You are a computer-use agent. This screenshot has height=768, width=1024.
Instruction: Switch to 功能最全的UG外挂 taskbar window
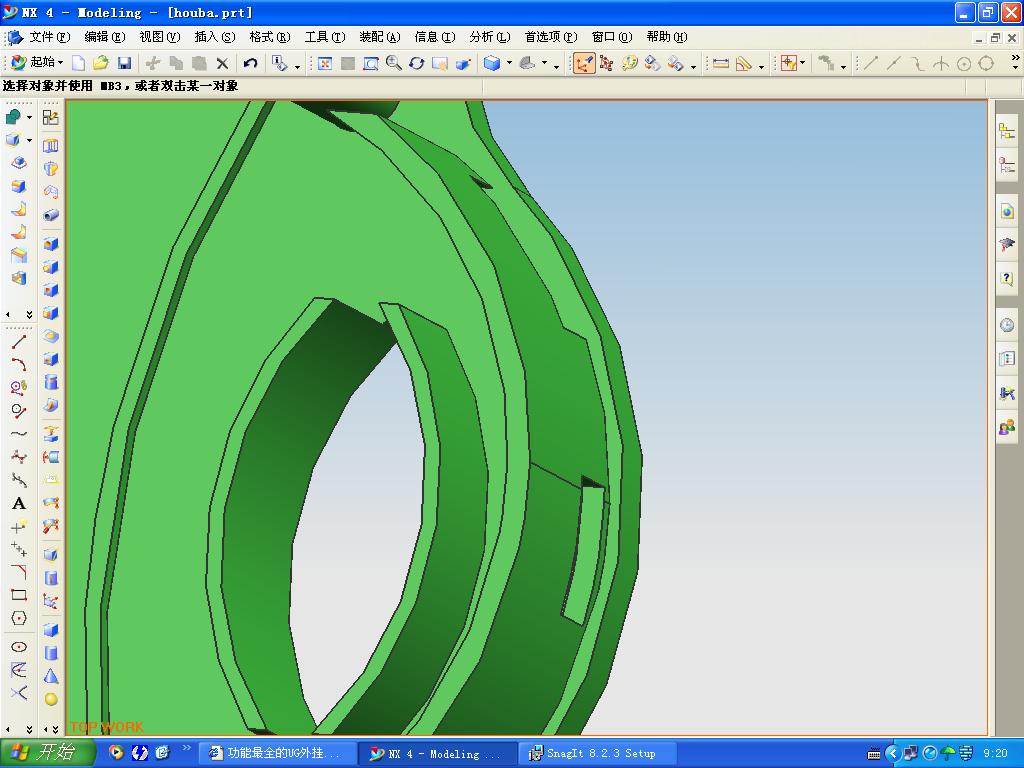278,754
